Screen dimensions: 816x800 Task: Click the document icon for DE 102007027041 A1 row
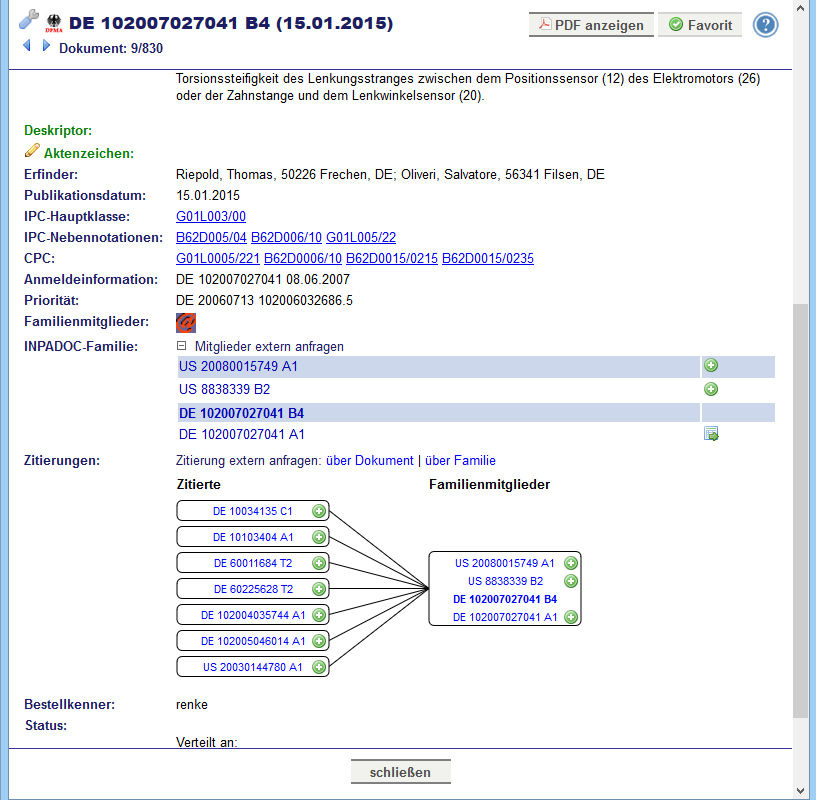tap(711, 434)
